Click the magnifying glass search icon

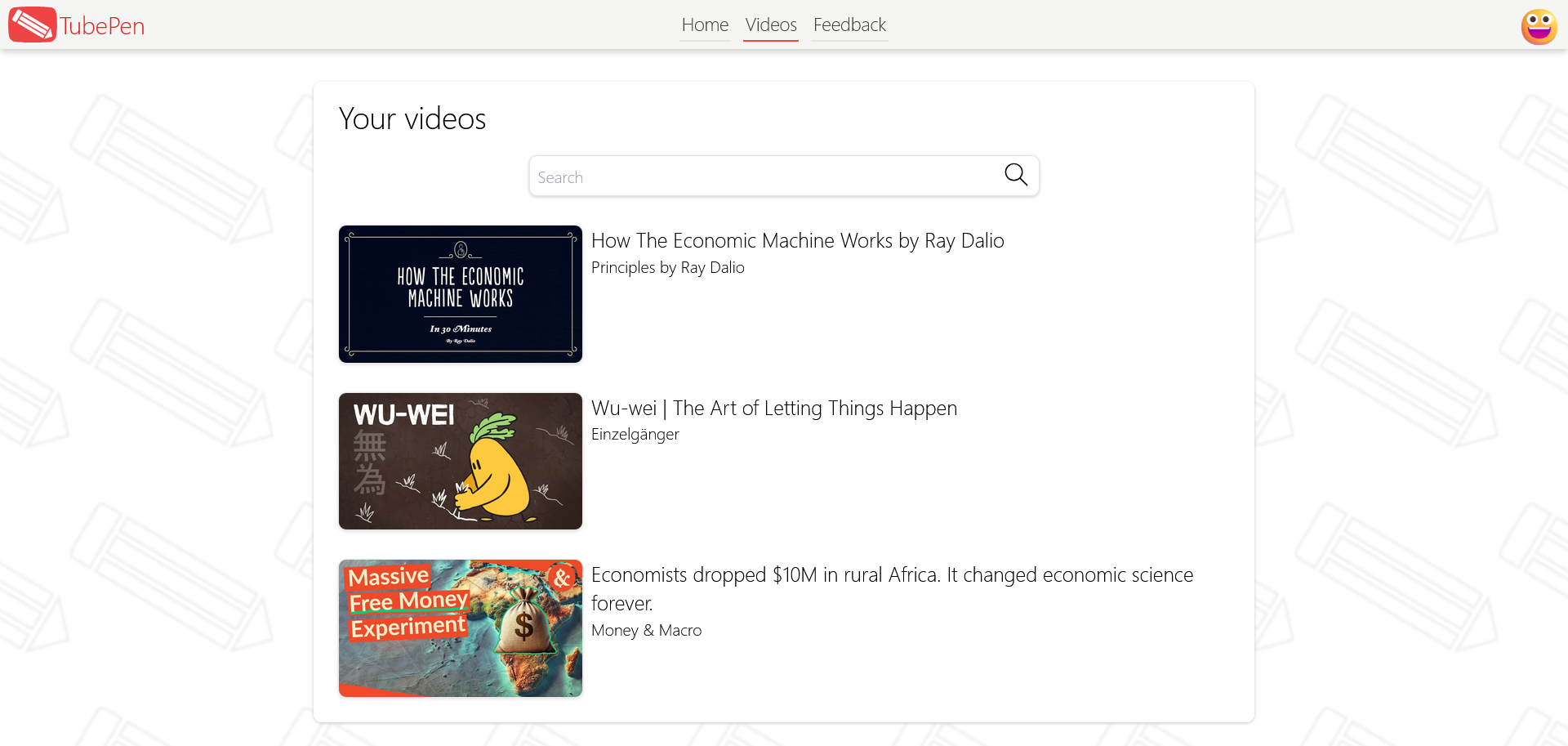(1016, 175)
